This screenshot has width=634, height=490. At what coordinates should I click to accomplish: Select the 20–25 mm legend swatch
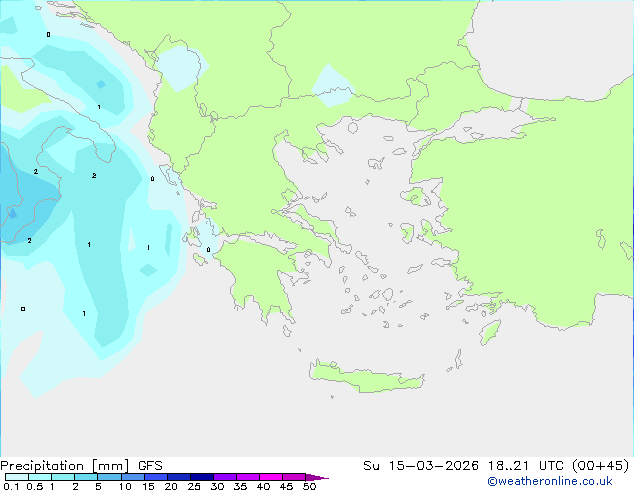click(x=178, y=477)
